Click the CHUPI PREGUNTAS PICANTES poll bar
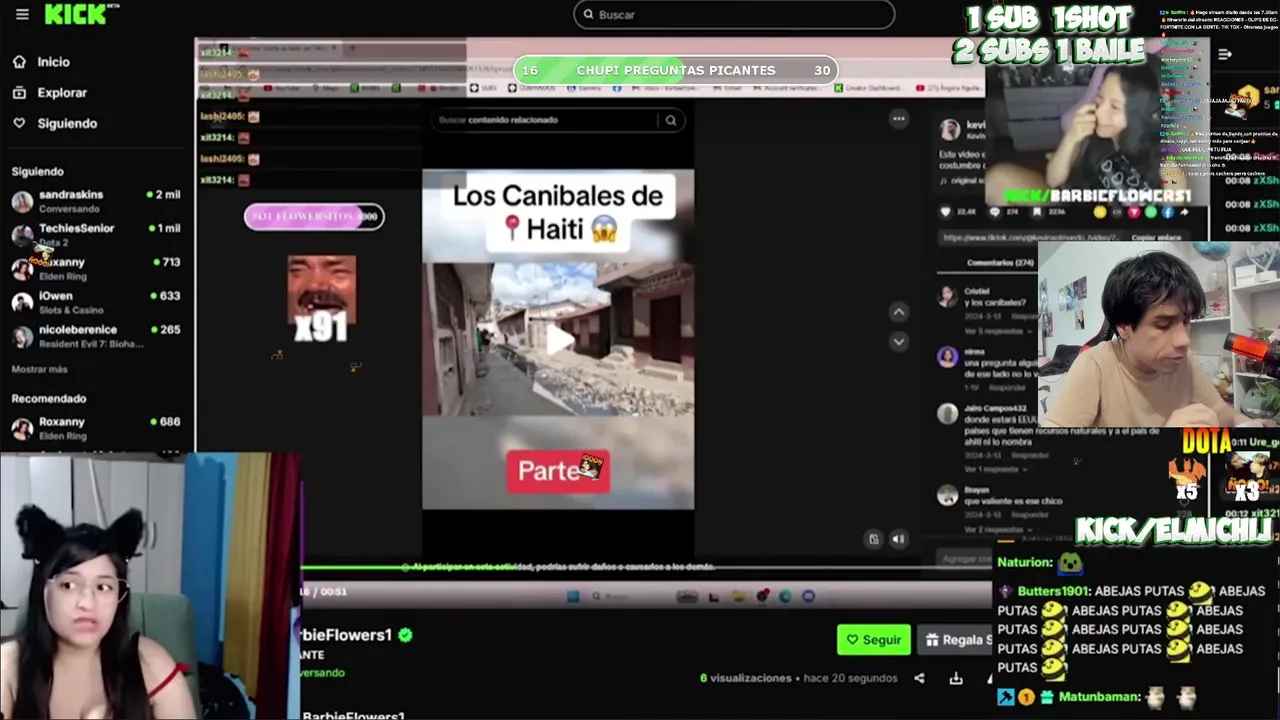Image resolution: width=1280 pixels, height=720 pixels. pos(676,70)
